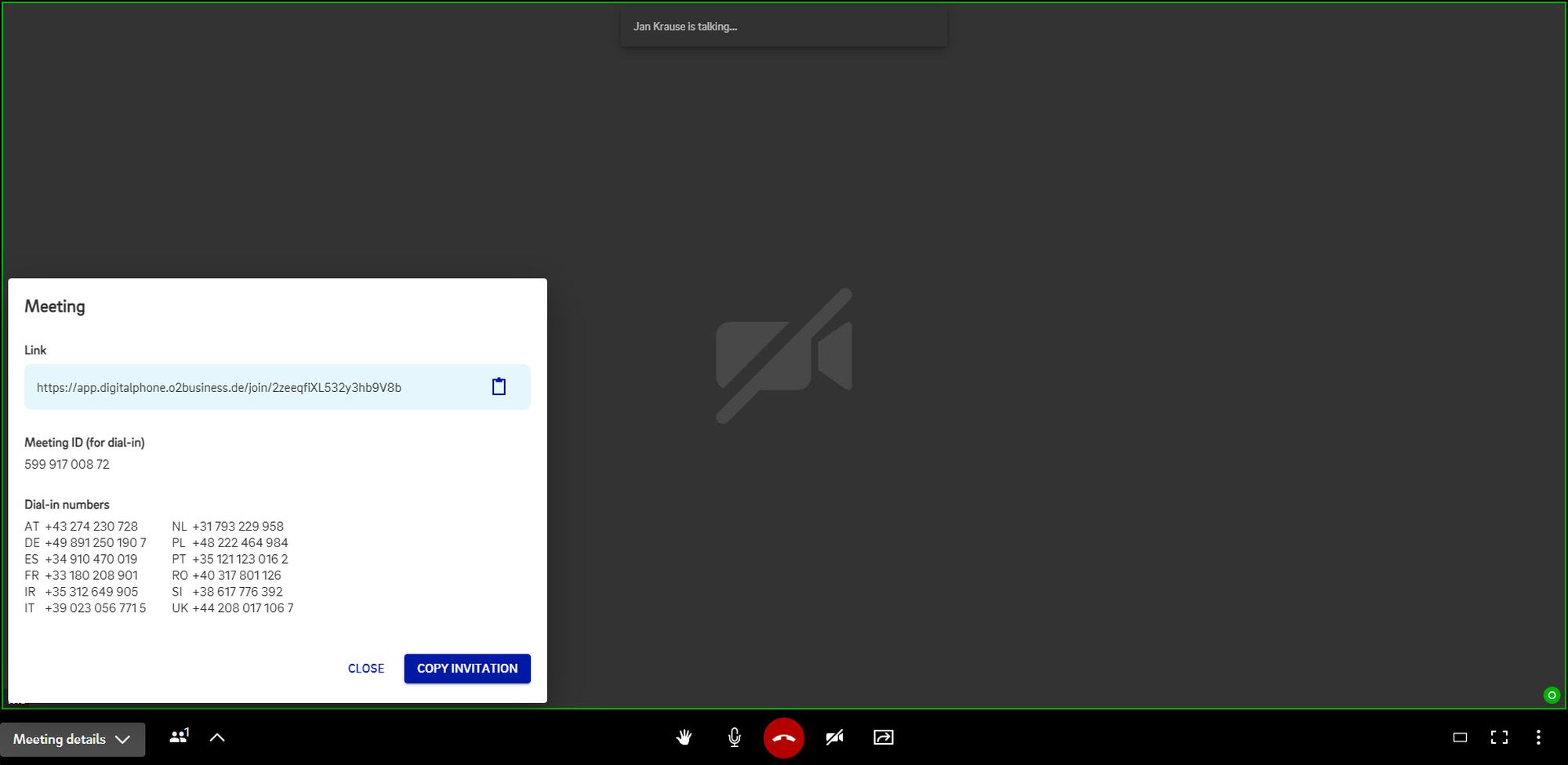Start screen sharing
Viewport: 1568px width, 765px height.
[883, 738]
